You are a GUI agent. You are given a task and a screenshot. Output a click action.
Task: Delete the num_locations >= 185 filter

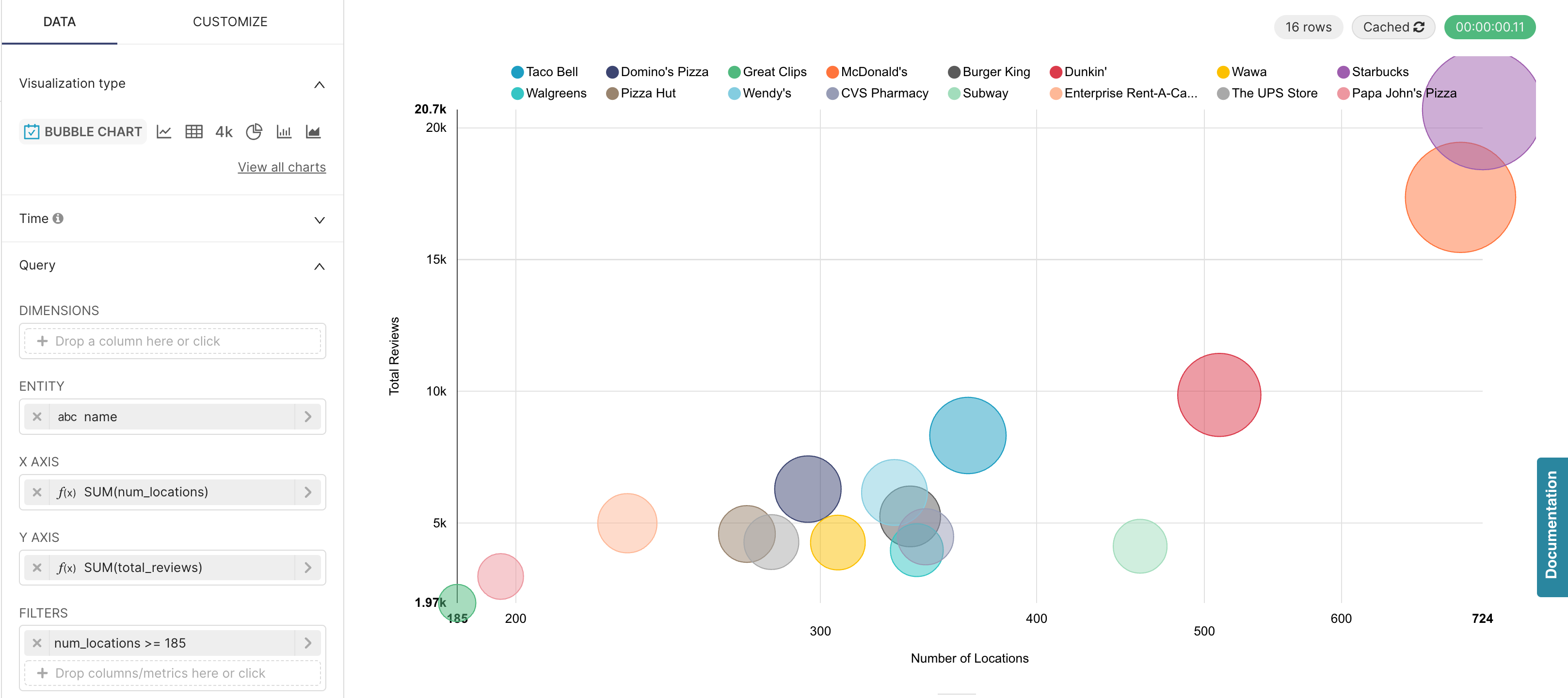point(37,643)
